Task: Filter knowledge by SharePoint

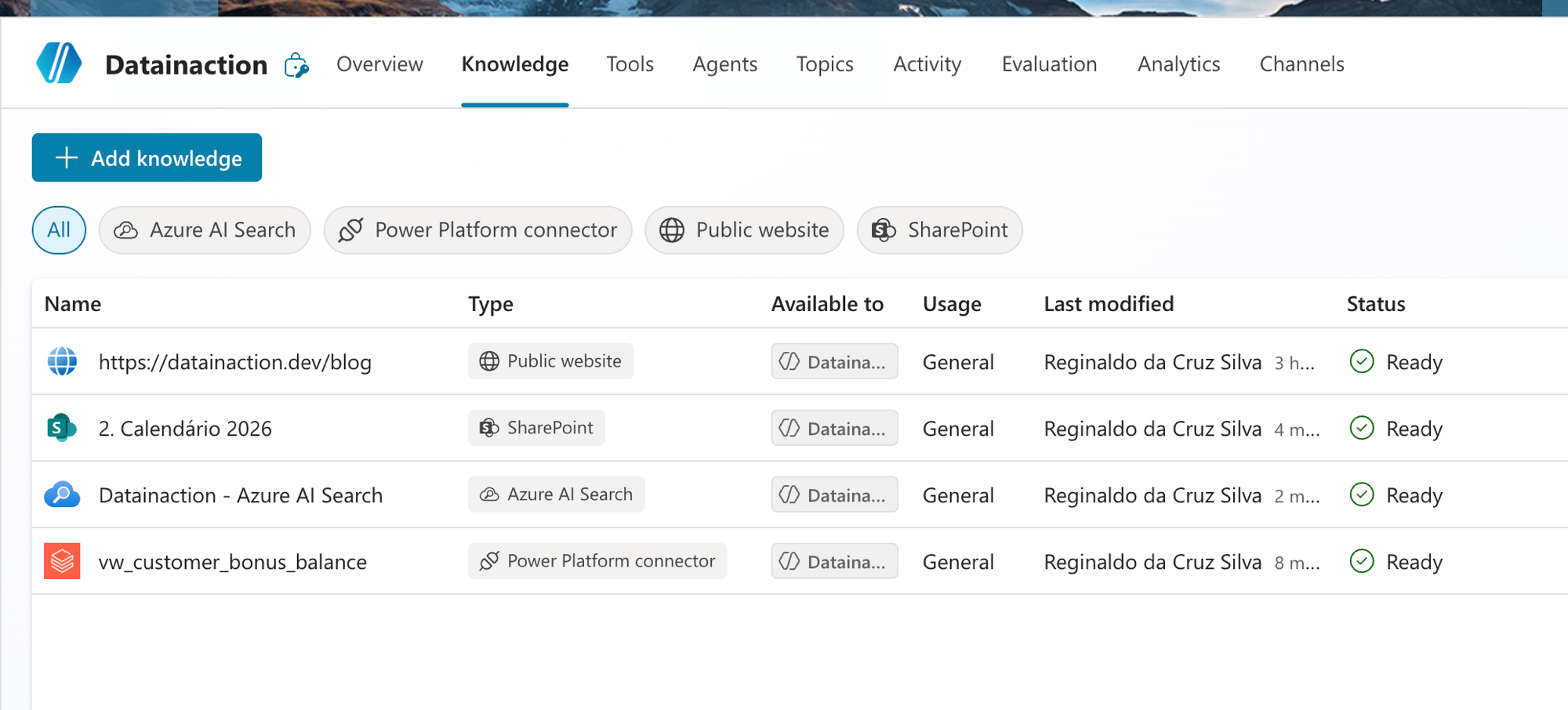Action: (x=939, y=230)
